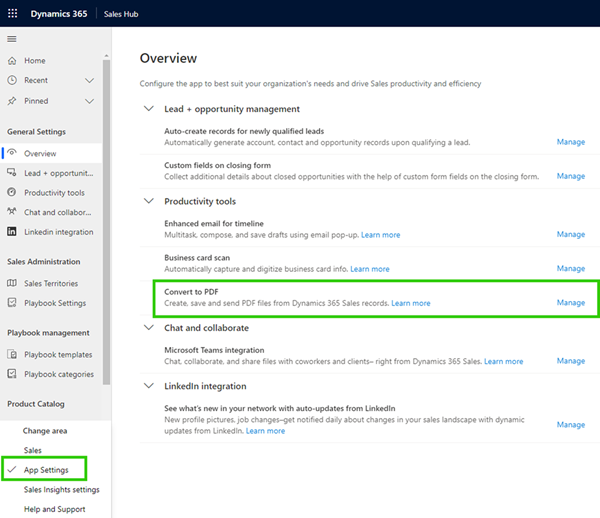The image size is (600, 518).
Task: Collapse Lead + opportunity management section
Action: pyautogui.click(x=149, y=109)
